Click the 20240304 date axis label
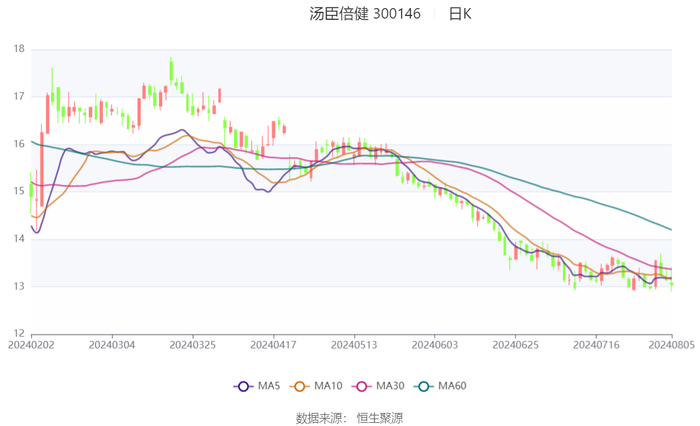 [112, 345]
